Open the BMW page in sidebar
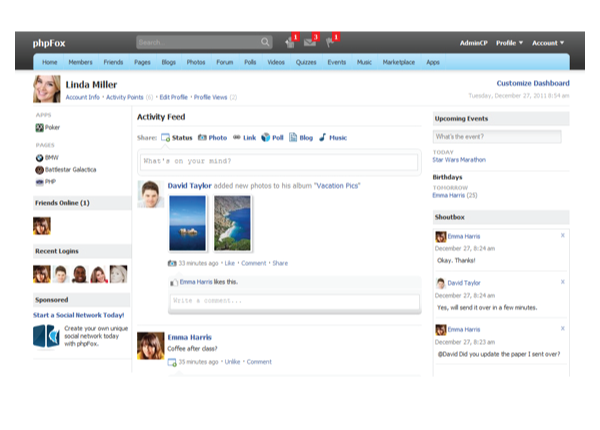 point(53,157)
